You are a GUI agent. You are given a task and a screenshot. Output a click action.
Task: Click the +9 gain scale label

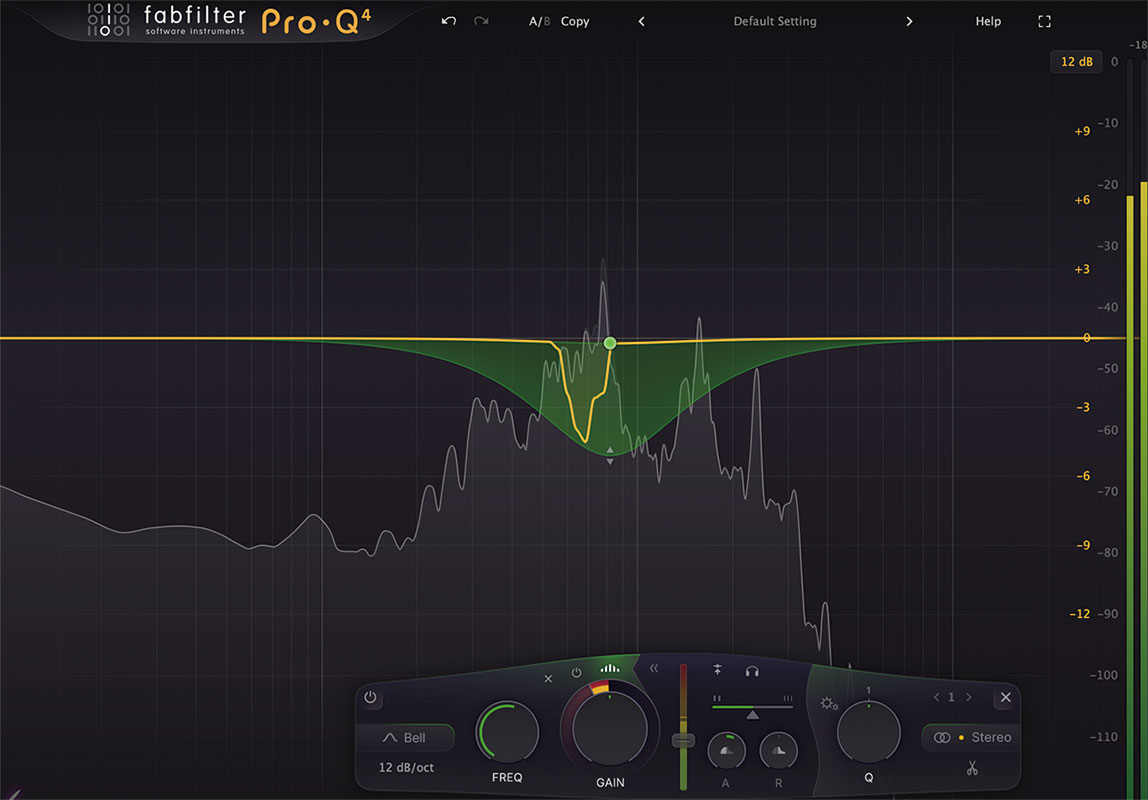pos(1082,131)
